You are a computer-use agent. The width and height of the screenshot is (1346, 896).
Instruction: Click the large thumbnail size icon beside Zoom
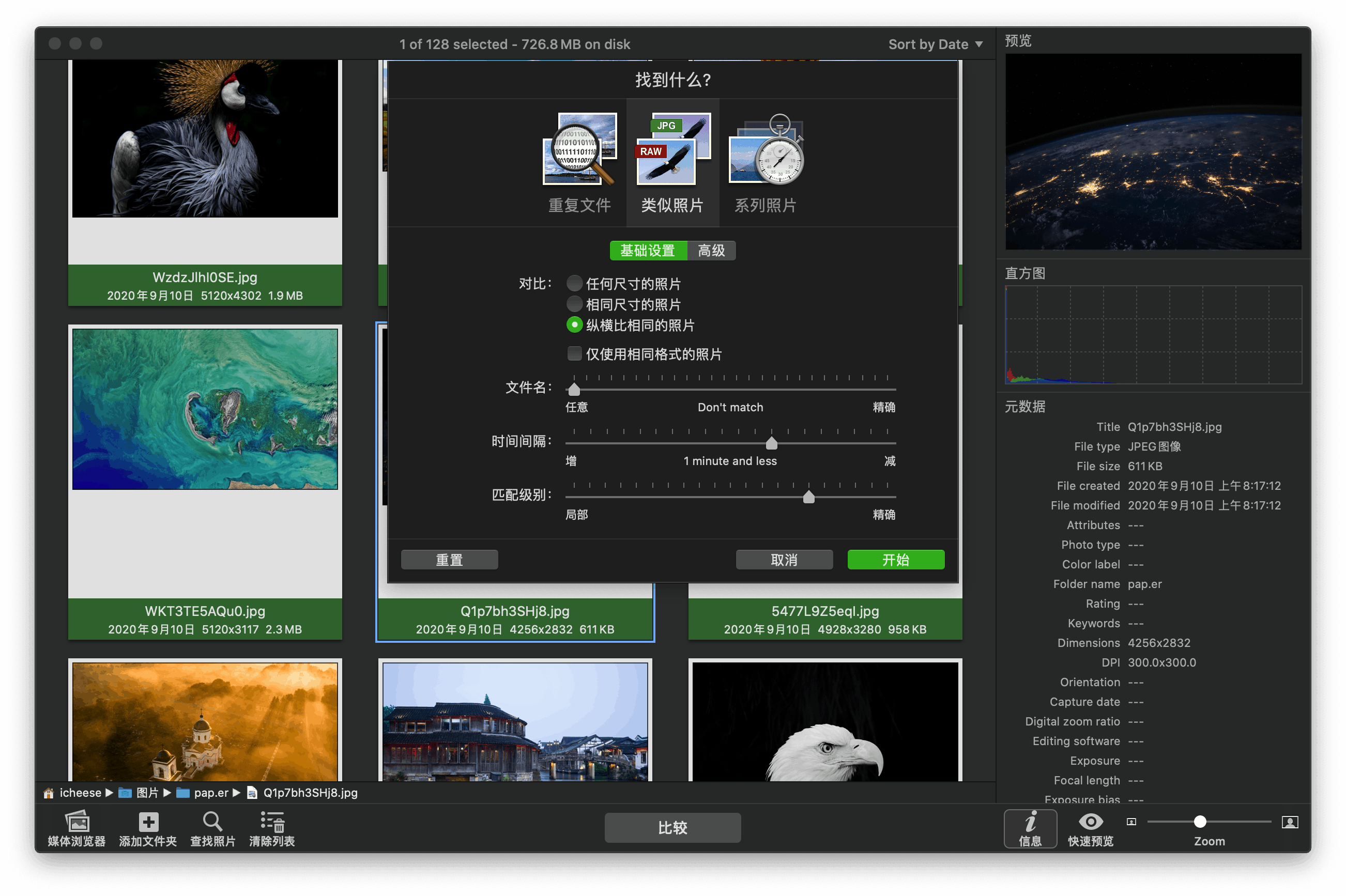pyautogui.click(x=1290, y=822)
